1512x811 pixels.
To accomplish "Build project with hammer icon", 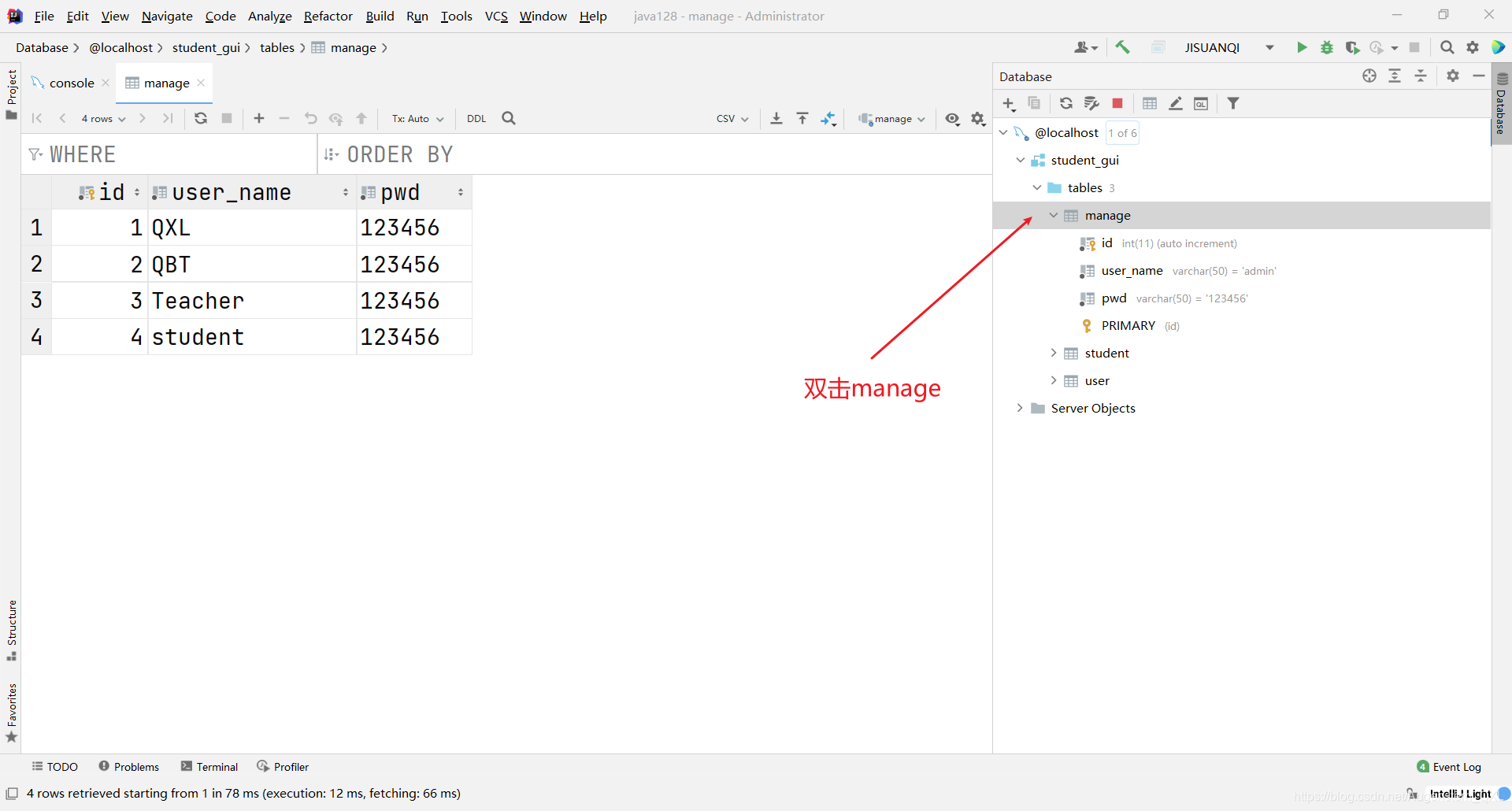I will click(x=1123, y=47).
